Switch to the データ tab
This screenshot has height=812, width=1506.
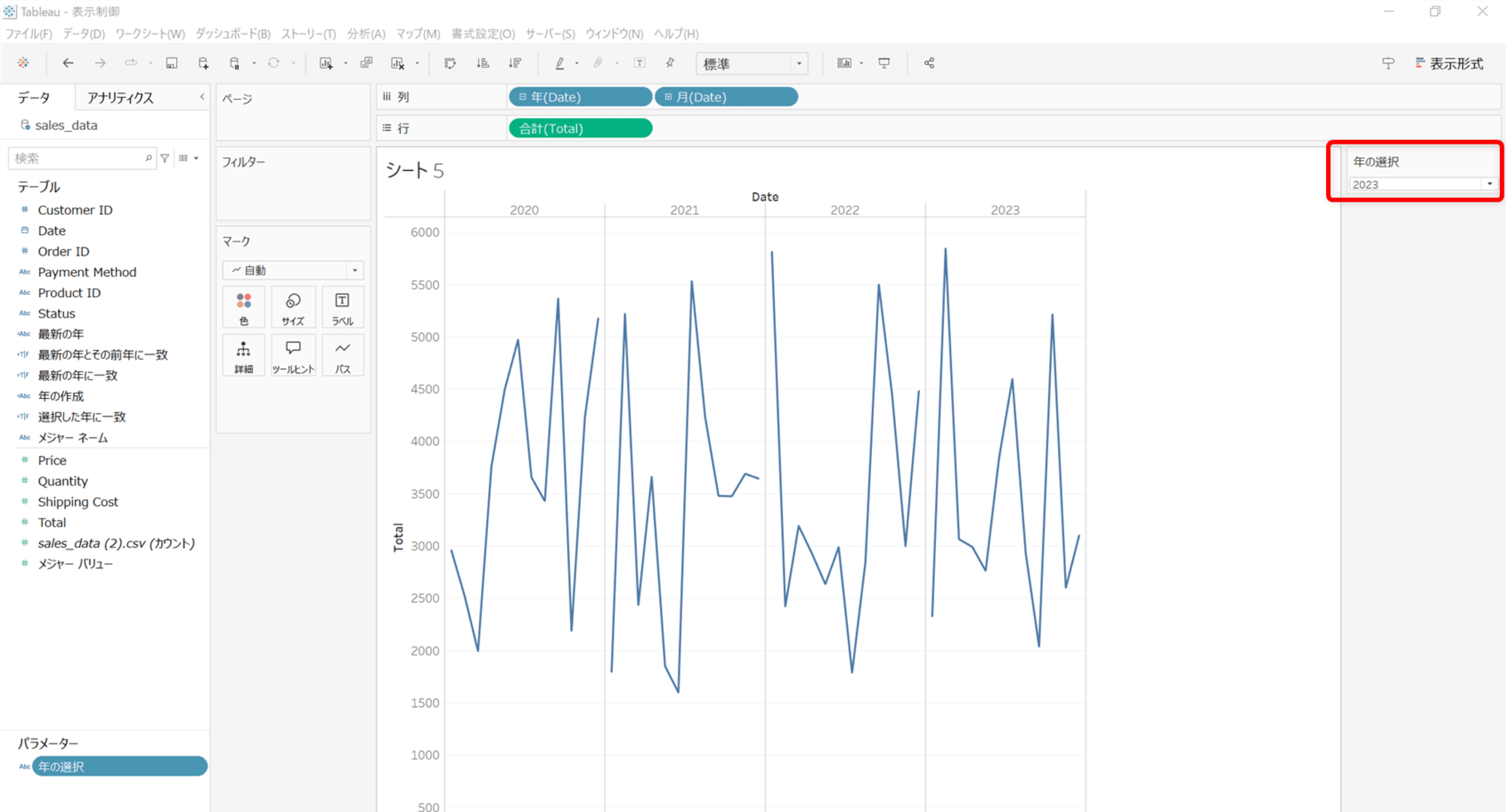pos(34,98)
